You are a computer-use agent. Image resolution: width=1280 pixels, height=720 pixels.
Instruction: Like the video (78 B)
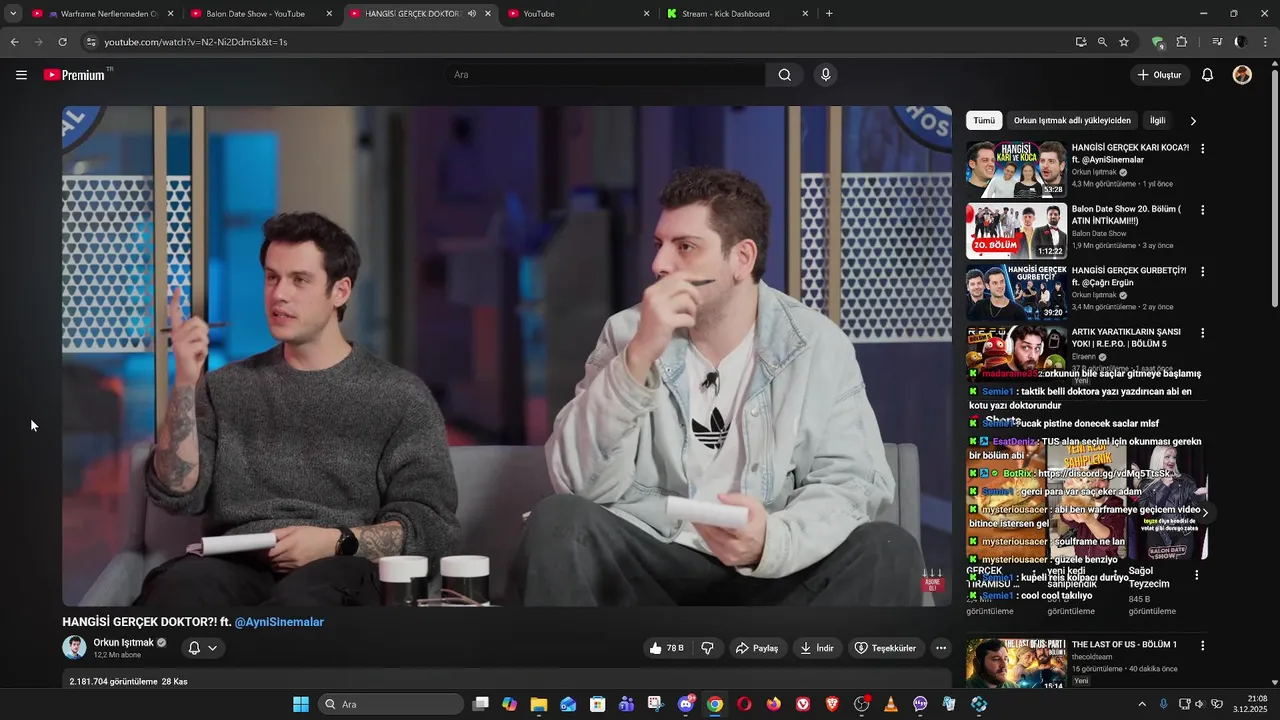click(666, 648)
